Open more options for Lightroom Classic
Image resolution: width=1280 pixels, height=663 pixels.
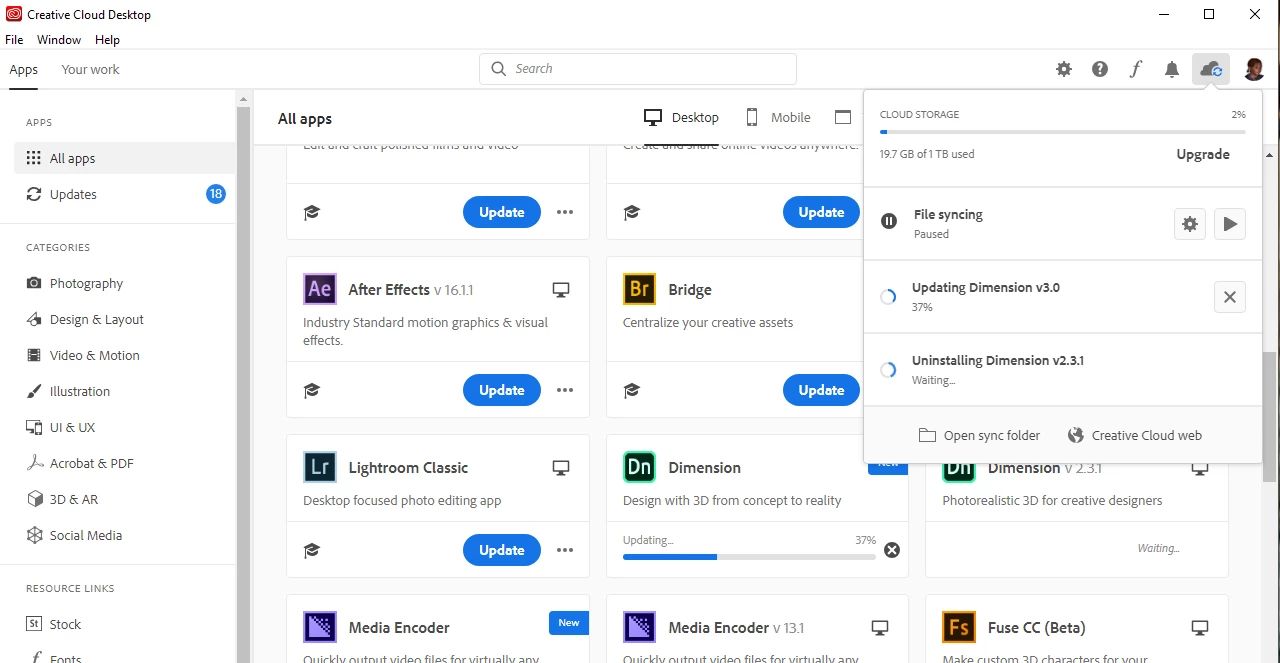(x=565, y=550)
